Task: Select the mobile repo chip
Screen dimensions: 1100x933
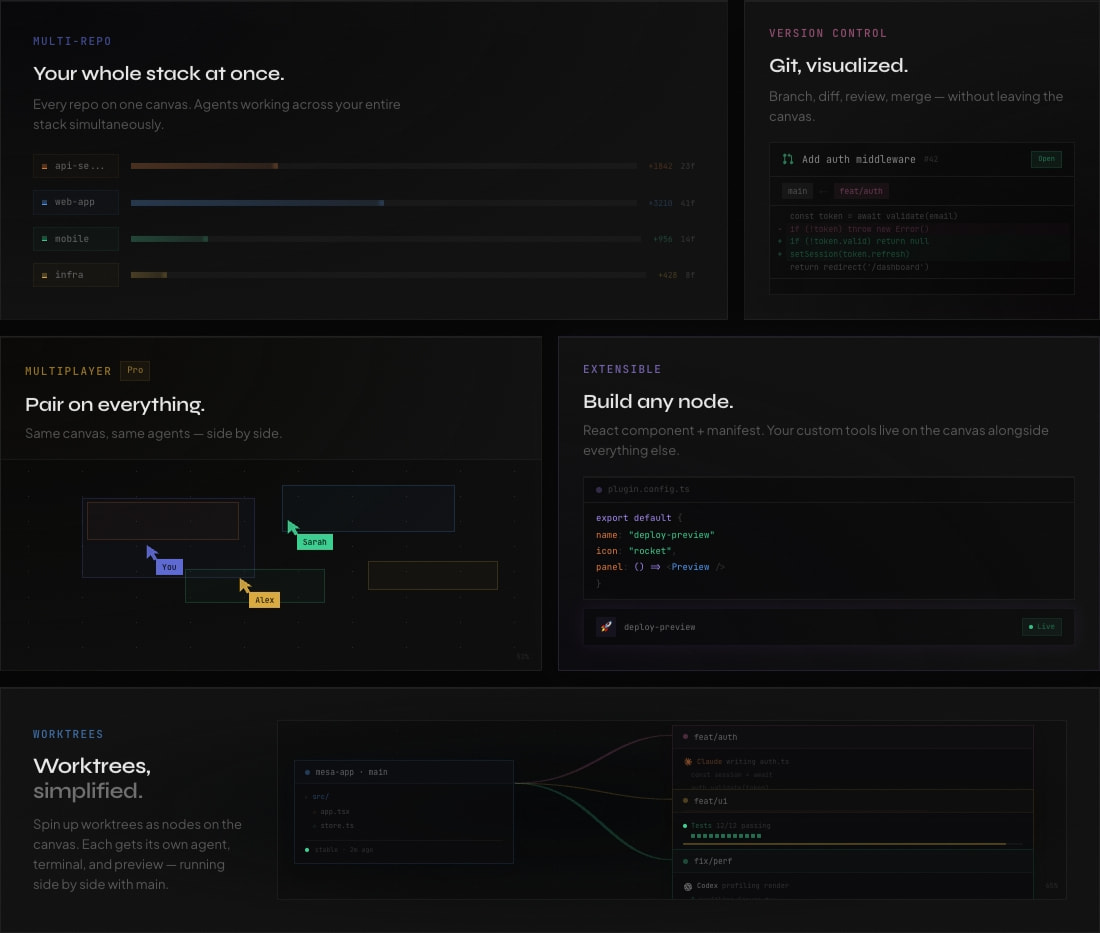Action: [76, 239]
